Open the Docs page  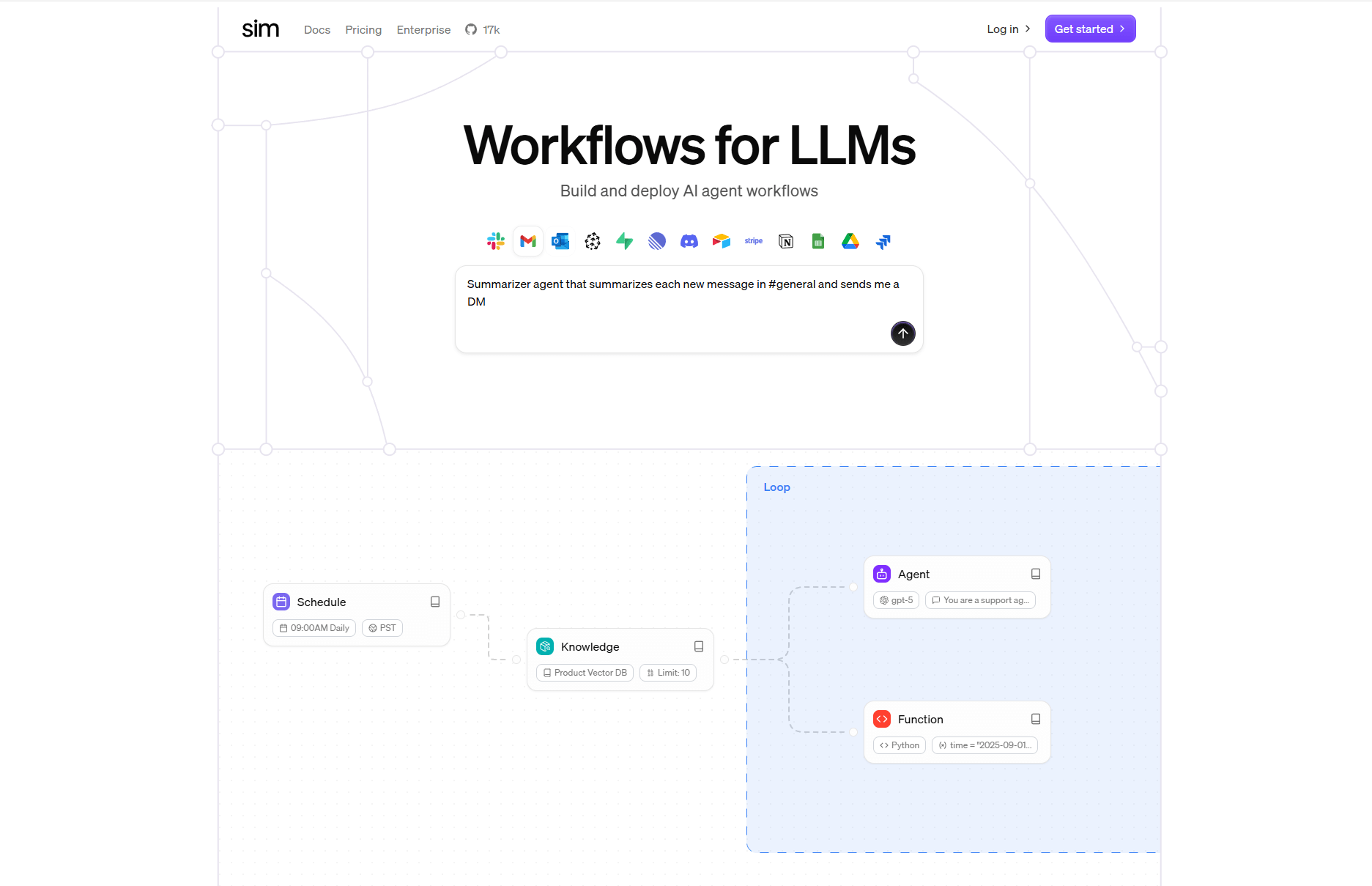(317, 30)
